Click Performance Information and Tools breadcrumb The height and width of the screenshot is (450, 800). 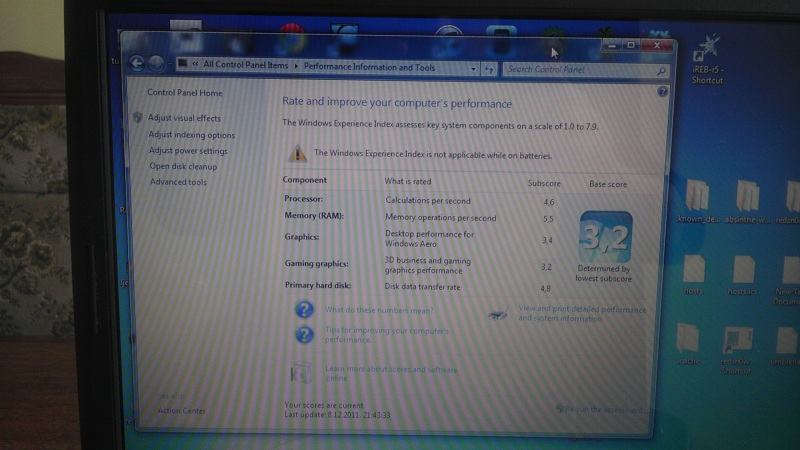click(369, 67)
